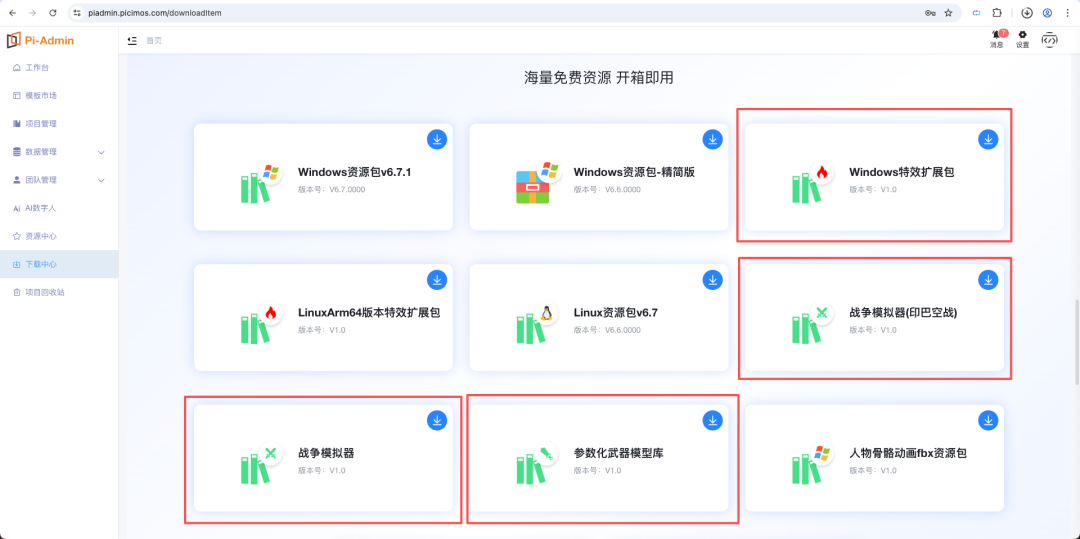The image size is (1080, 539).
Task: Go forward in browser history
Action: click(32, 13)
